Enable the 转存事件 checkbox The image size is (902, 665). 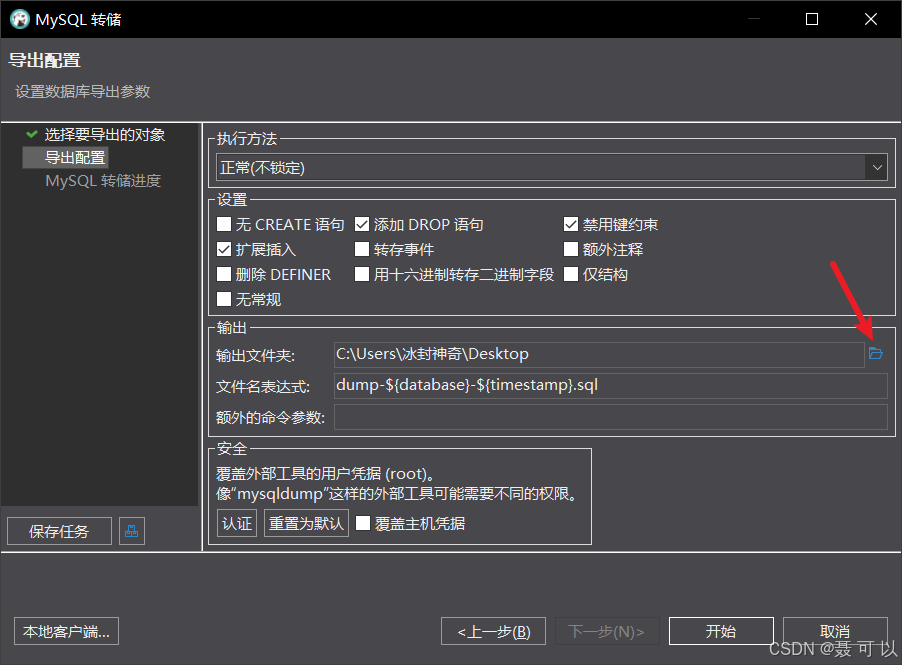pos(362,249)
